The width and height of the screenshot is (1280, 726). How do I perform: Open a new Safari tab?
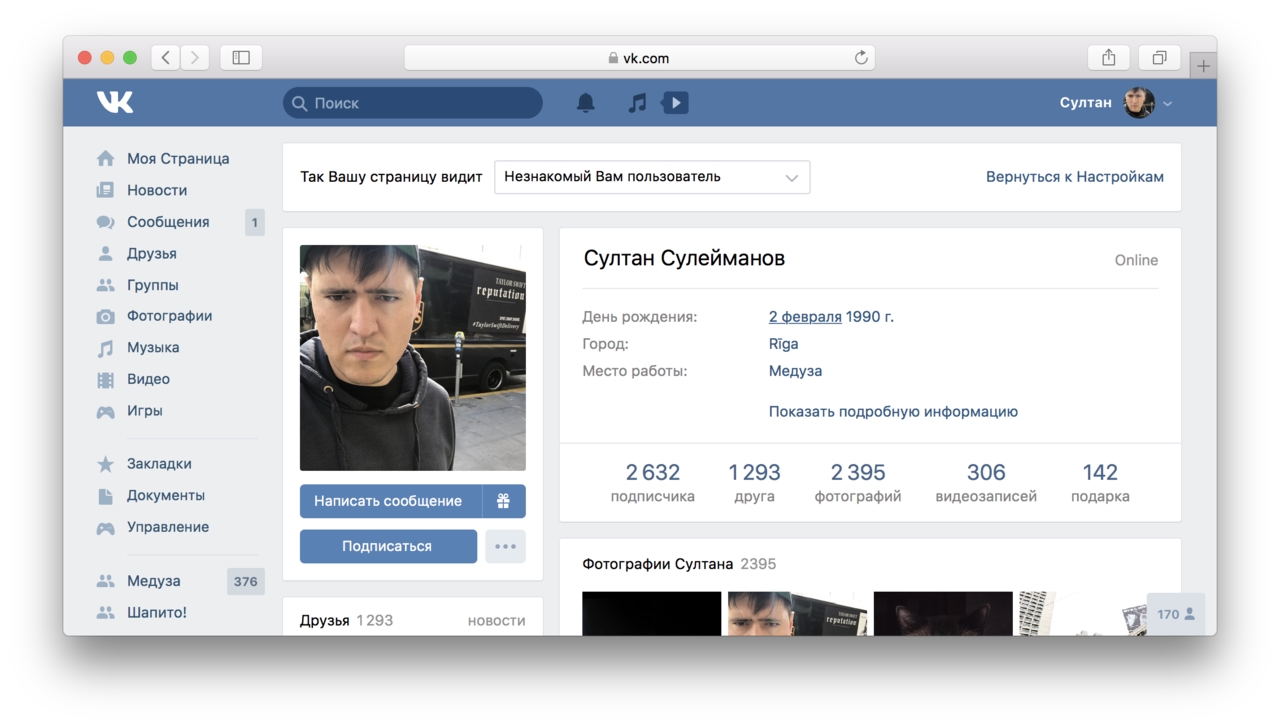(x=1203, y=66)
